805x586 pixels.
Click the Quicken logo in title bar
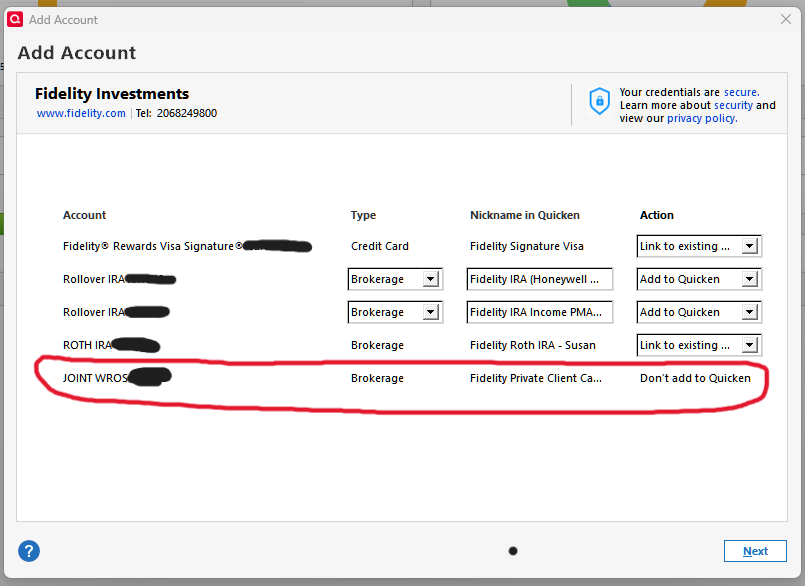pos(15,20)
